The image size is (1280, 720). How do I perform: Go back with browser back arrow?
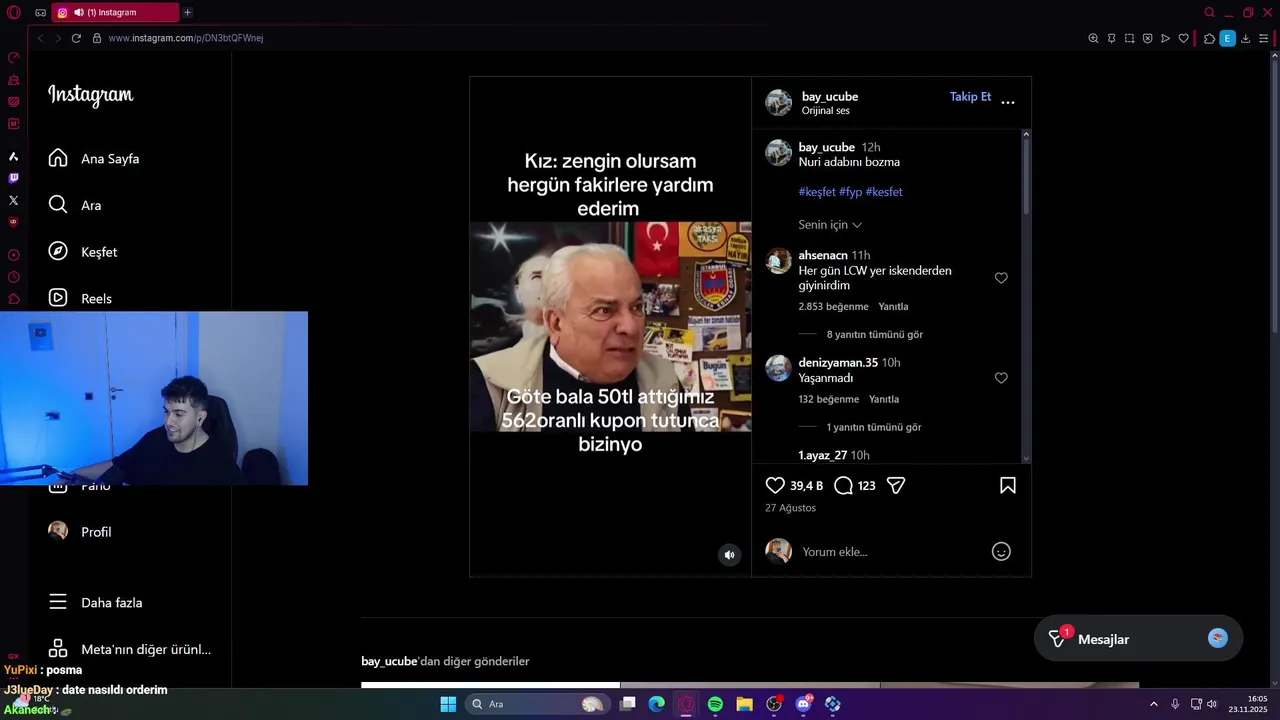click(40, 38)
